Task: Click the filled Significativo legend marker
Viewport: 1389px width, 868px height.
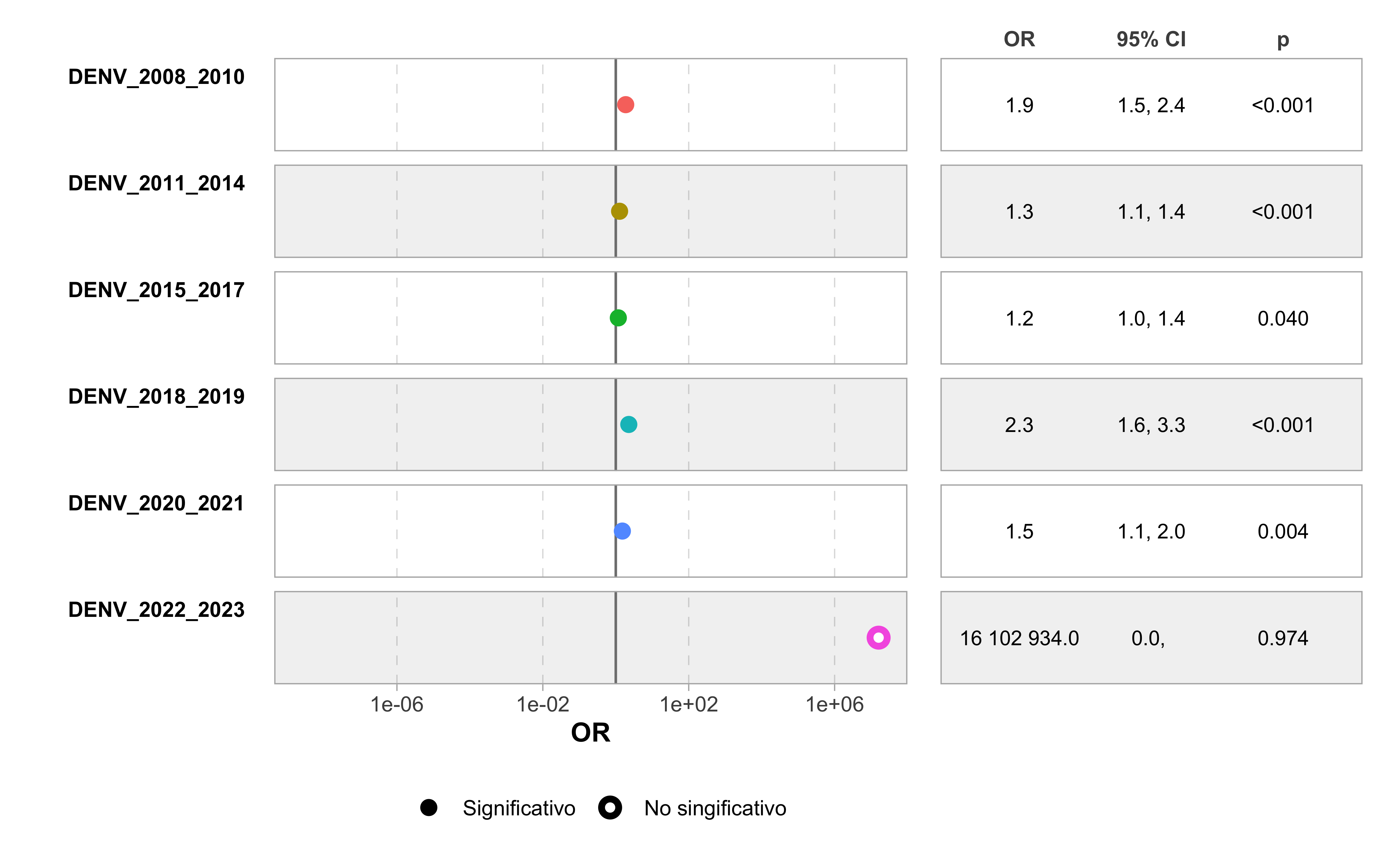Action: pos(429,808)
